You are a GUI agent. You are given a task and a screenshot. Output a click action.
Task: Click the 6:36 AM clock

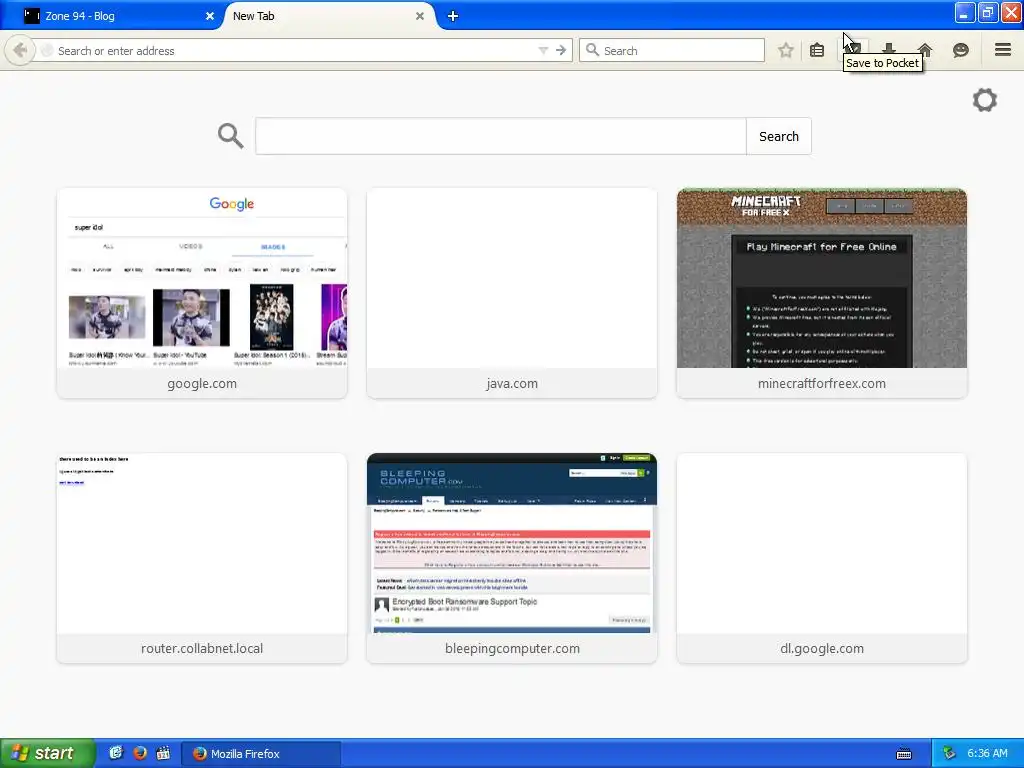click(987, 754)
